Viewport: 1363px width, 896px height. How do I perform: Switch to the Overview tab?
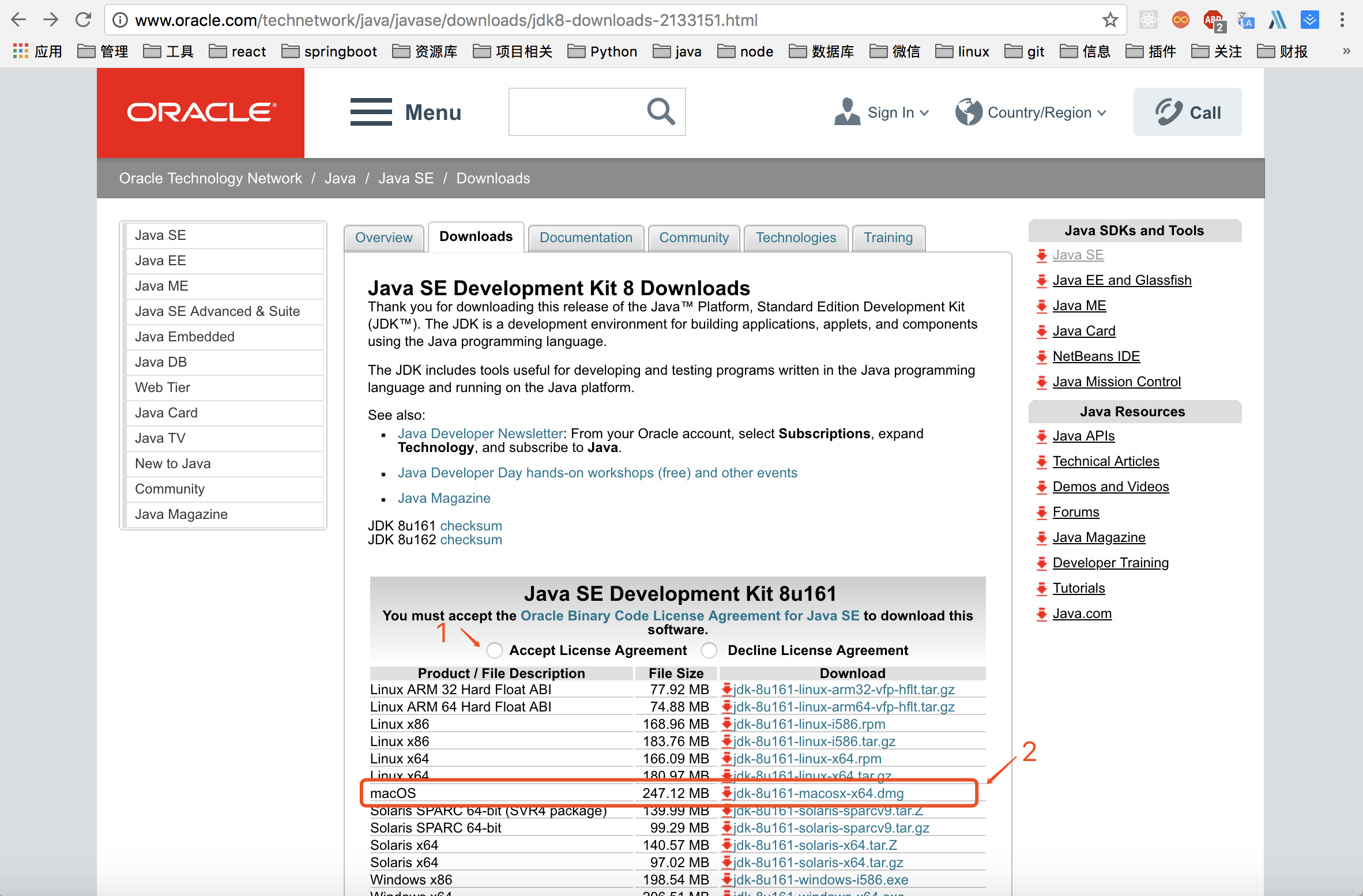point(383,238)
